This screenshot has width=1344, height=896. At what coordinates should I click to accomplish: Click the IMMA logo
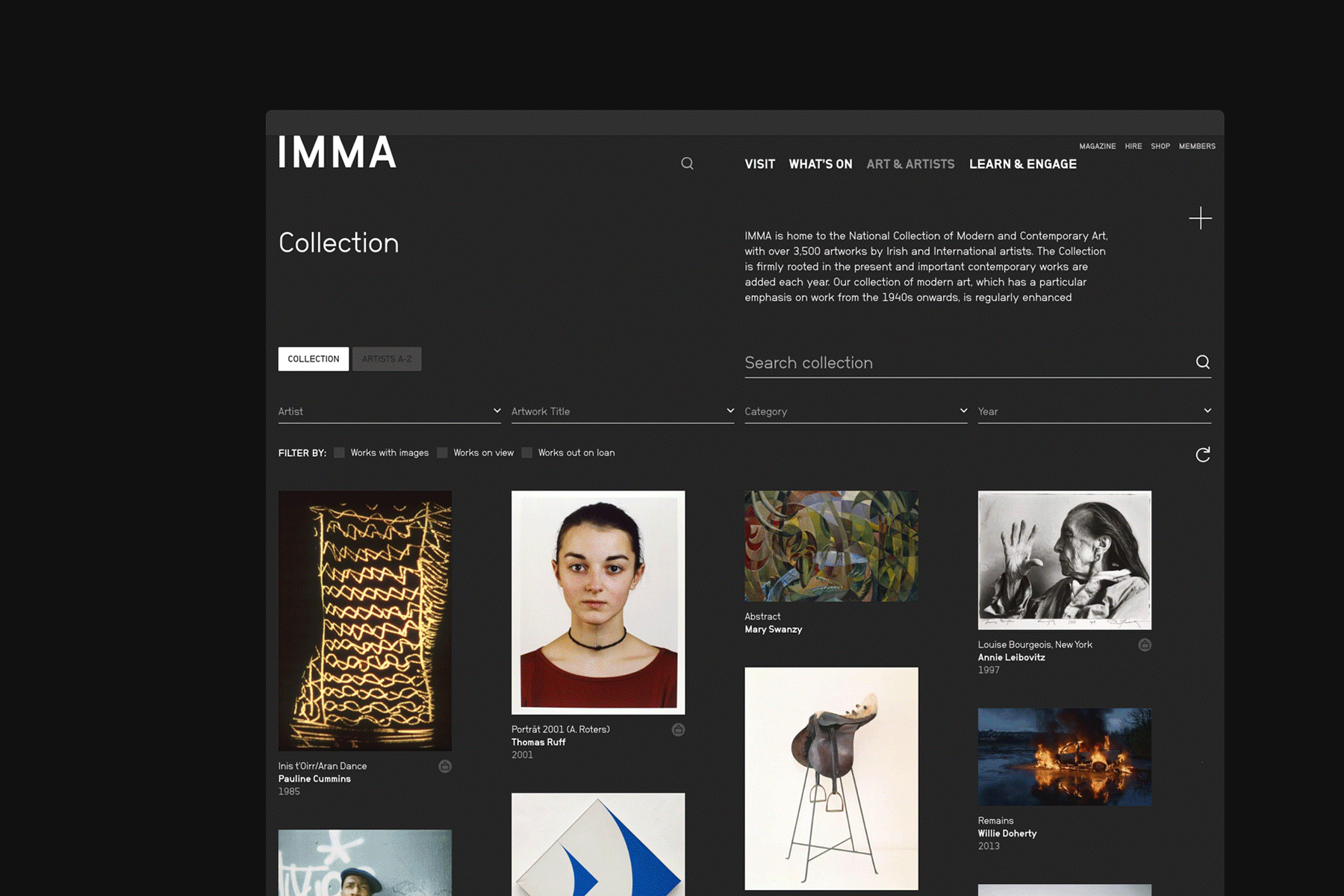(x=337, y=152)
